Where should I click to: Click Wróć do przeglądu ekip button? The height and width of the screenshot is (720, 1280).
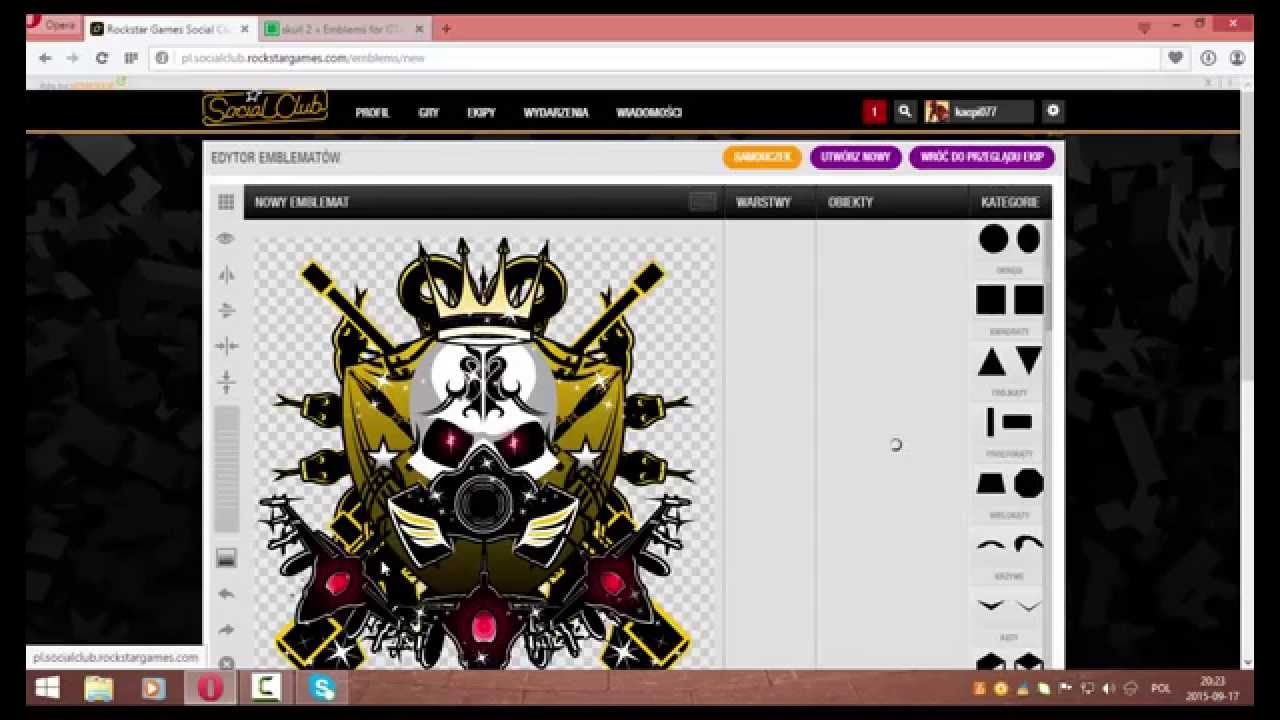982,157
